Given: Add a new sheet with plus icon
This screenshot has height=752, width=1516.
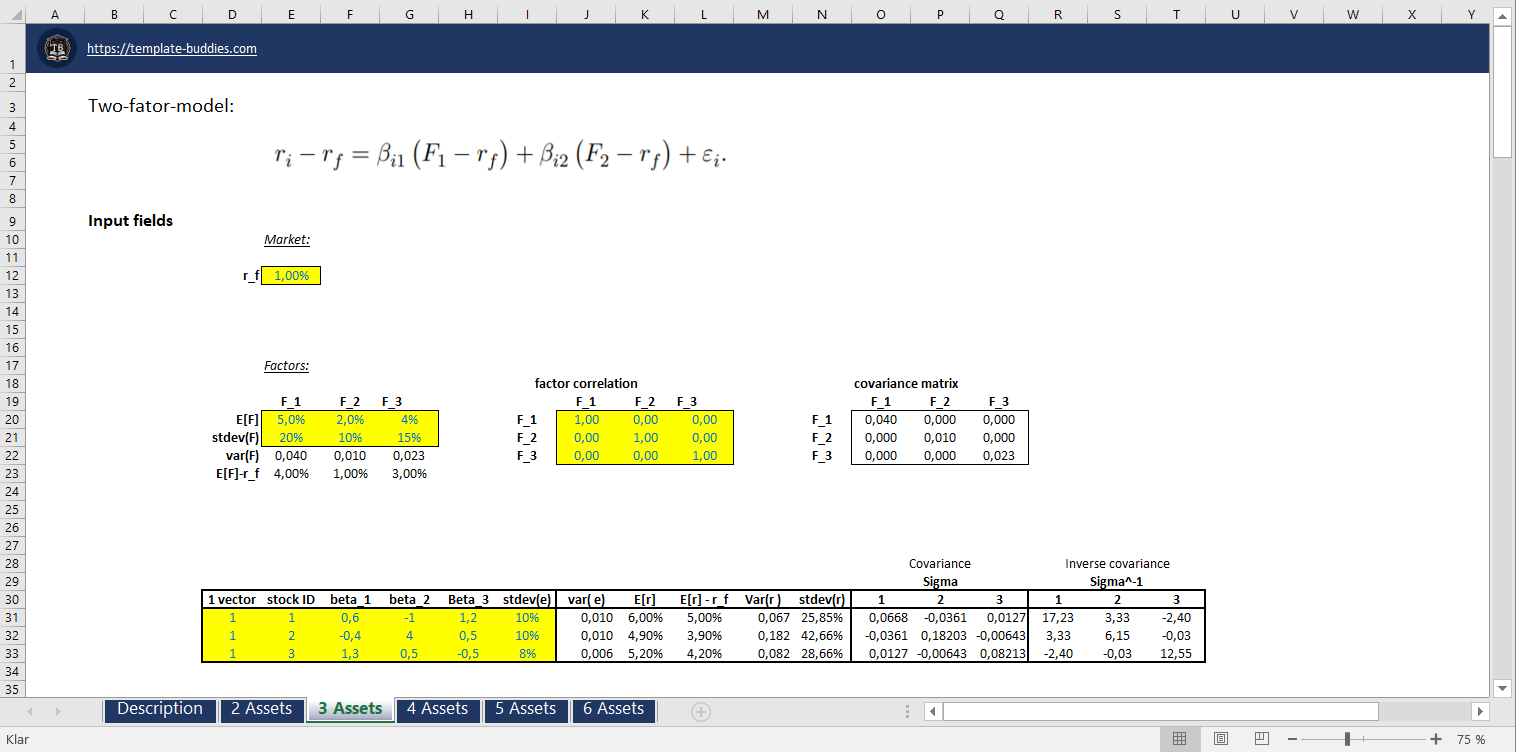Looking at the screenshot, I should point(701,711).
